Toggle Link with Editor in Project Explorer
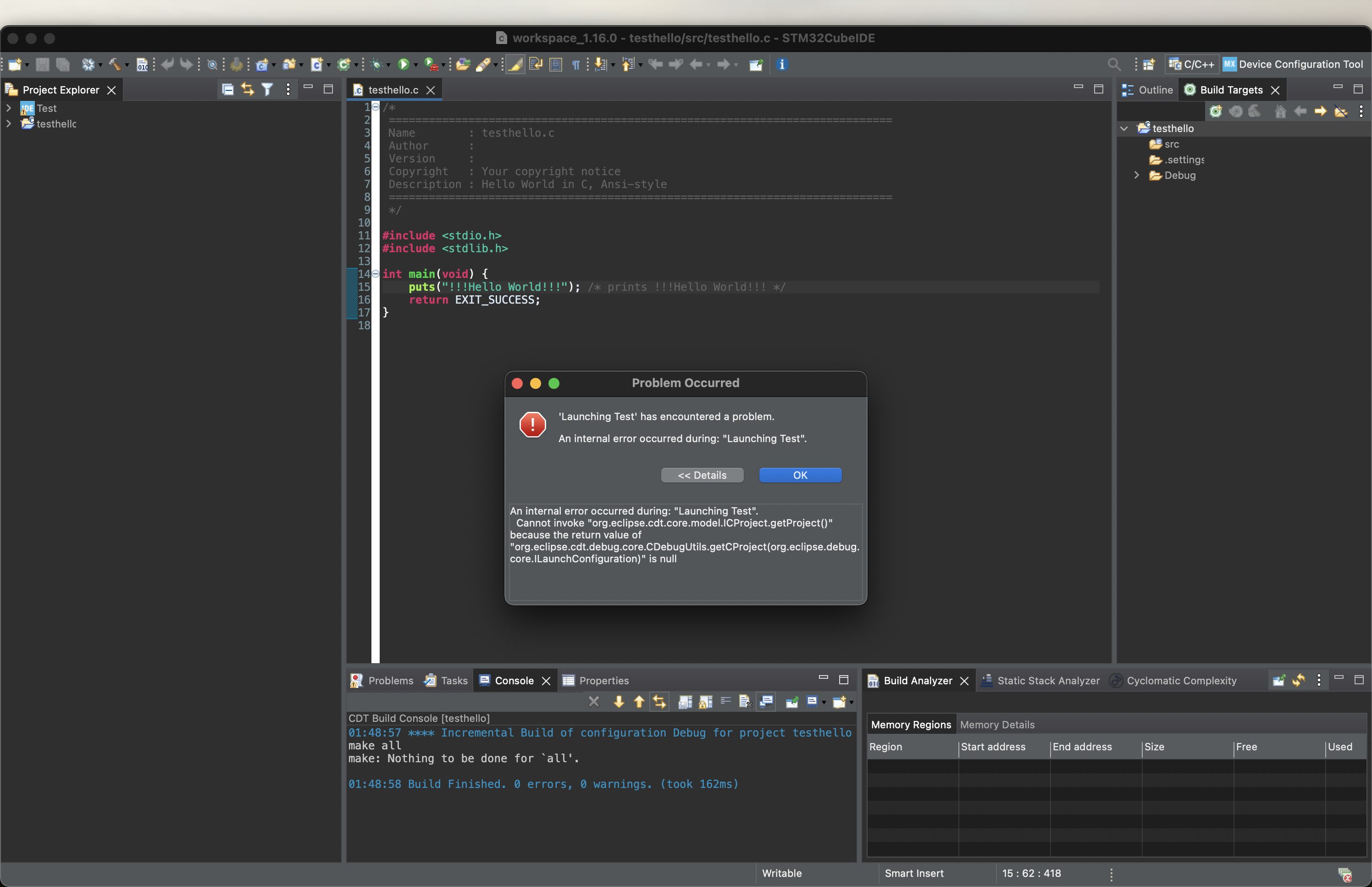The image size is (1372, 887). click(248, 89)
